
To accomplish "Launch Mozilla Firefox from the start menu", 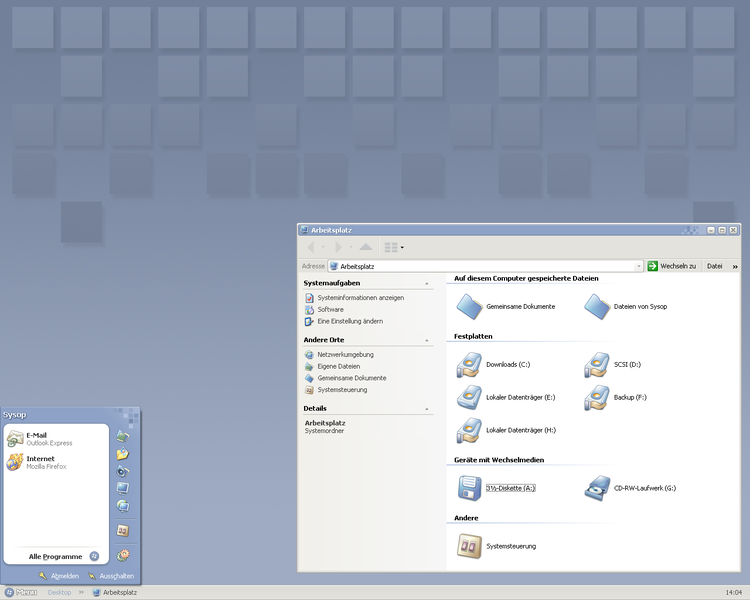I will 40,462.
